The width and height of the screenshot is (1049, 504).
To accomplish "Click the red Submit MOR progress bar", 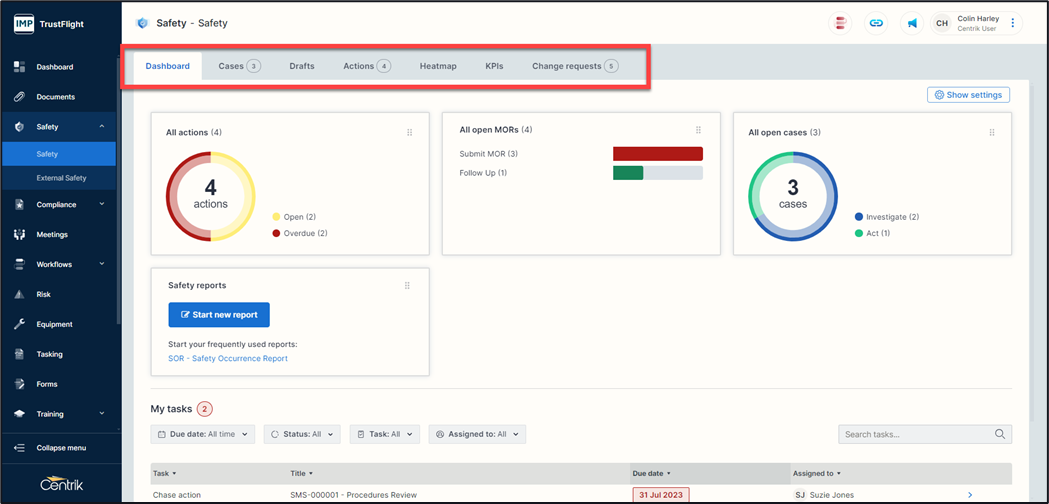I will pos(657,154).
